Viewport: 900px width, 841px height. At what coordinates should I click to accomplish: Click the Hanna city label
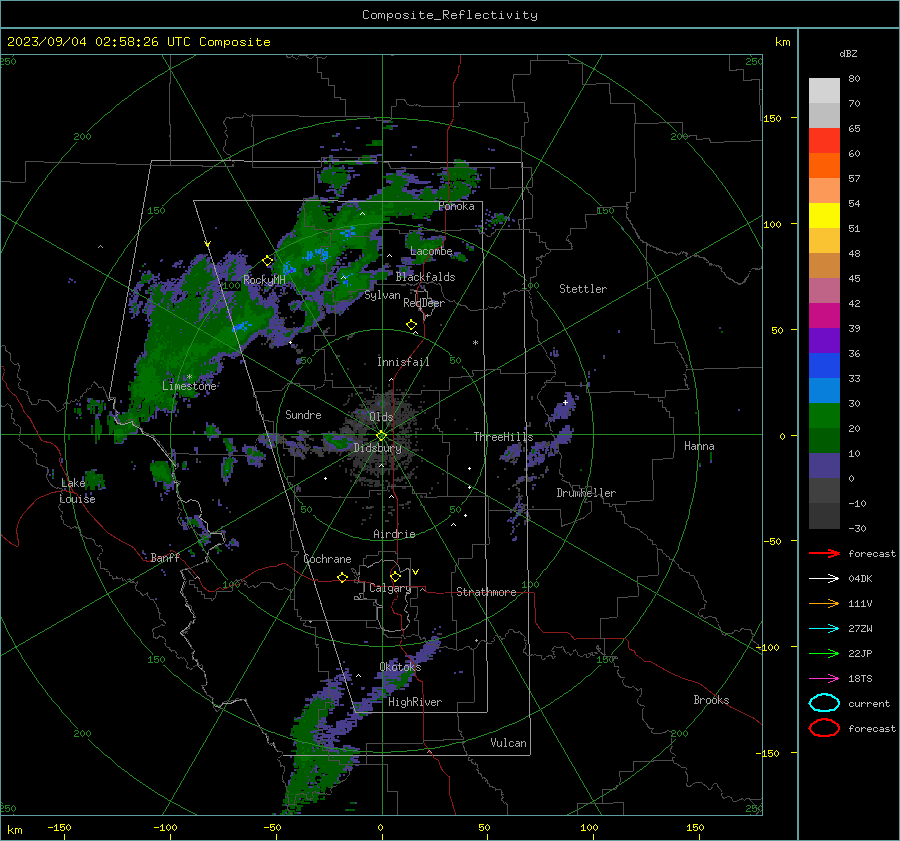pyautogui.click(x=699, y=446)
